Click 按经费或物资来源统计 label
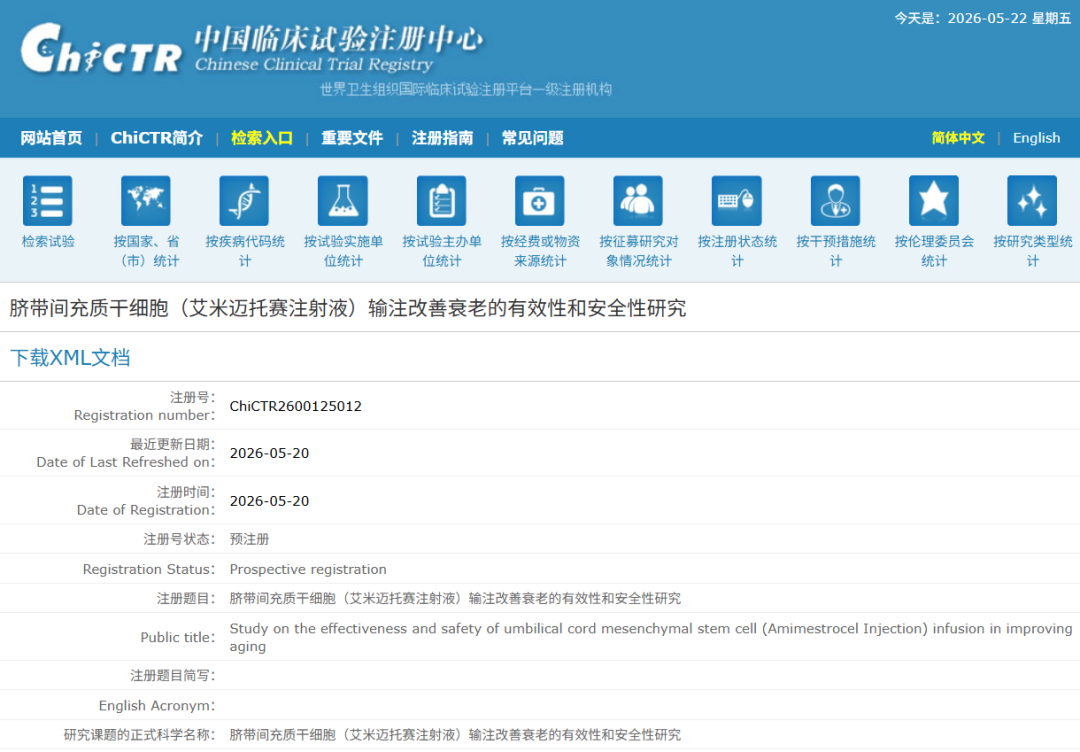 pyautogui.click(x=540, y=251)
